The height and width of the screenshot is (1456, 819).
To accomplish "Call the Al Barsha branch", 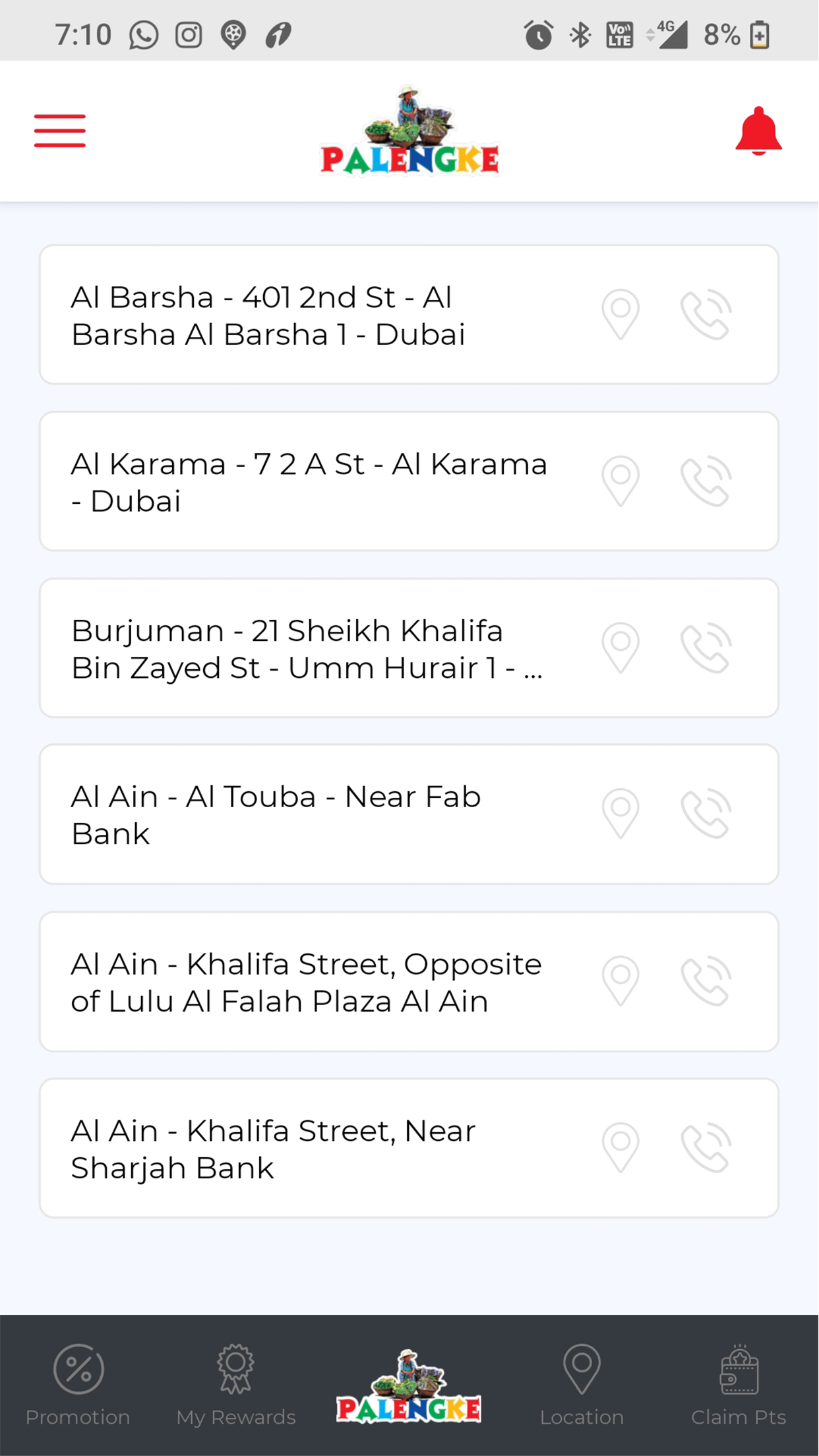I will pos(706,315).
